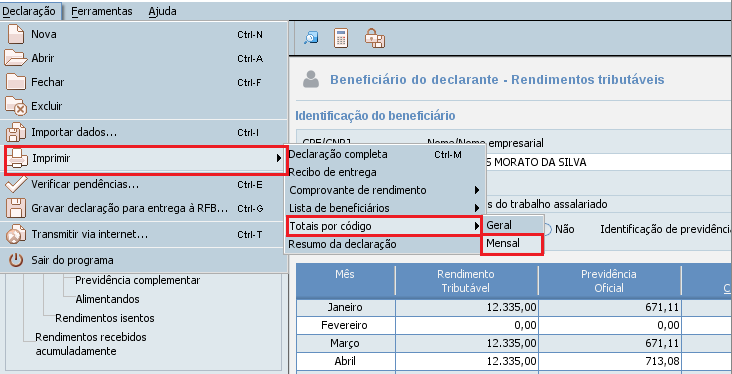Click the Verificar pendências checkmark icon
Screen dimensions: 732x374
coord(15,184)
